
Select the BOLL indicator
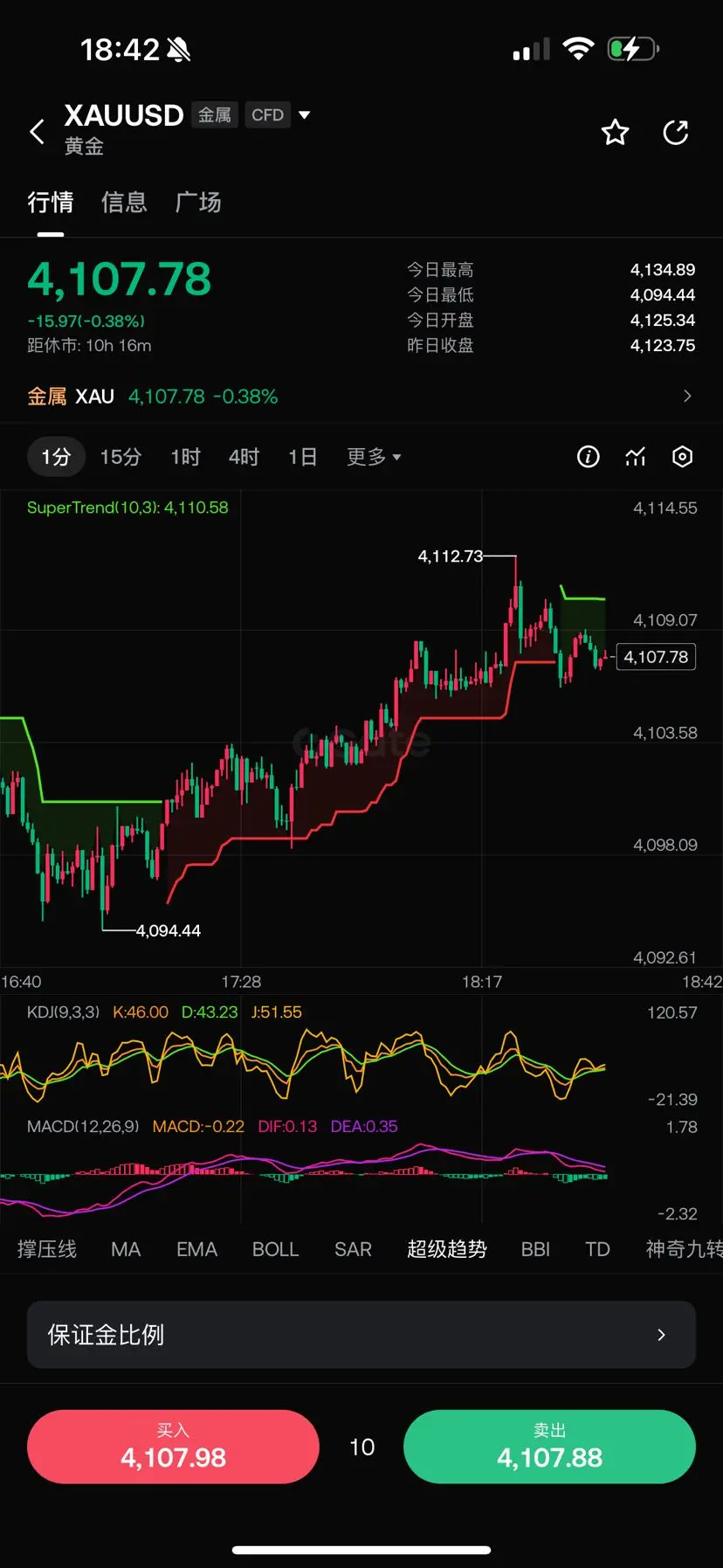(275, 1249)
